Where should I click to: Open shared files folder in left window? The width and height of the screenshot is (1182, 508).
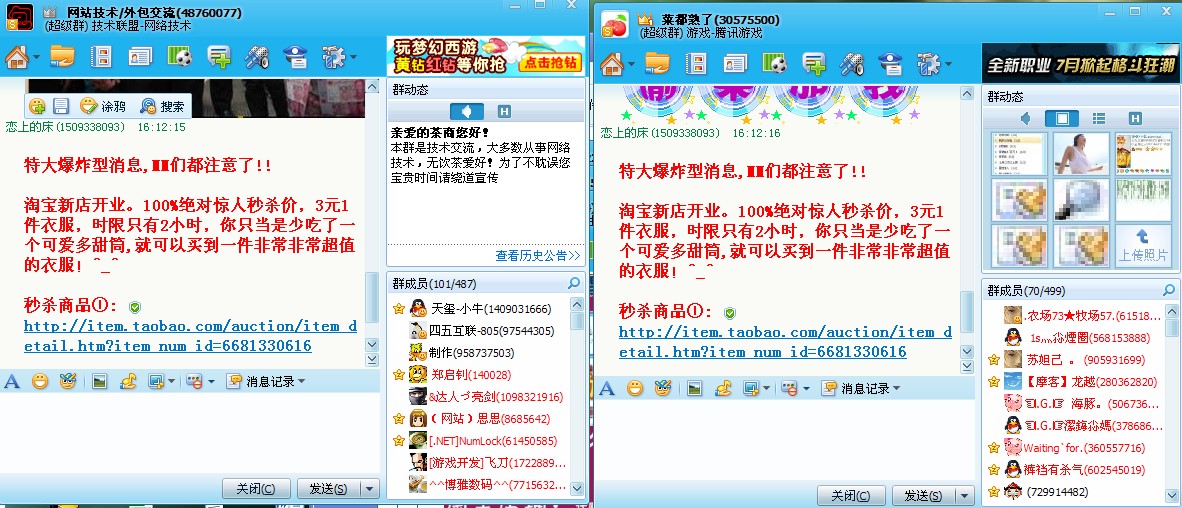pyautogui.click(x=63, y=57)
